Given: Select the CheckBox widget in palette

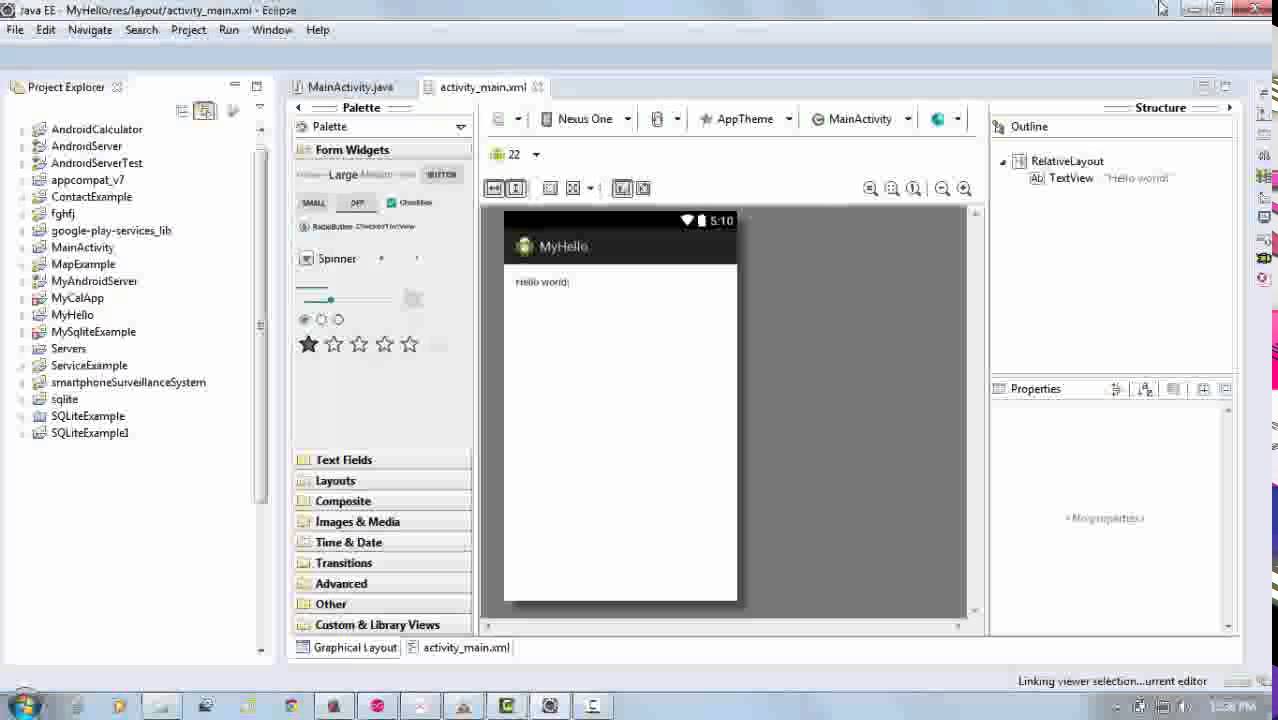Looking at the screenshot, I should (409, 203).
